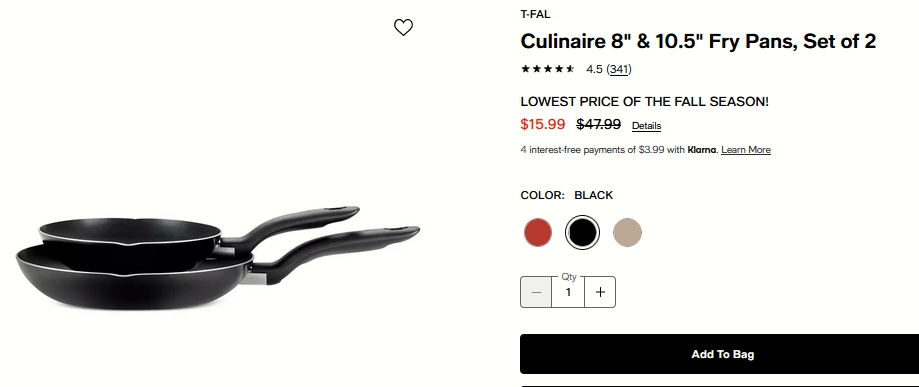The height and width of the screenshot is (387, 919).
Task: Click the star rating icons
Action: (547, 69)
